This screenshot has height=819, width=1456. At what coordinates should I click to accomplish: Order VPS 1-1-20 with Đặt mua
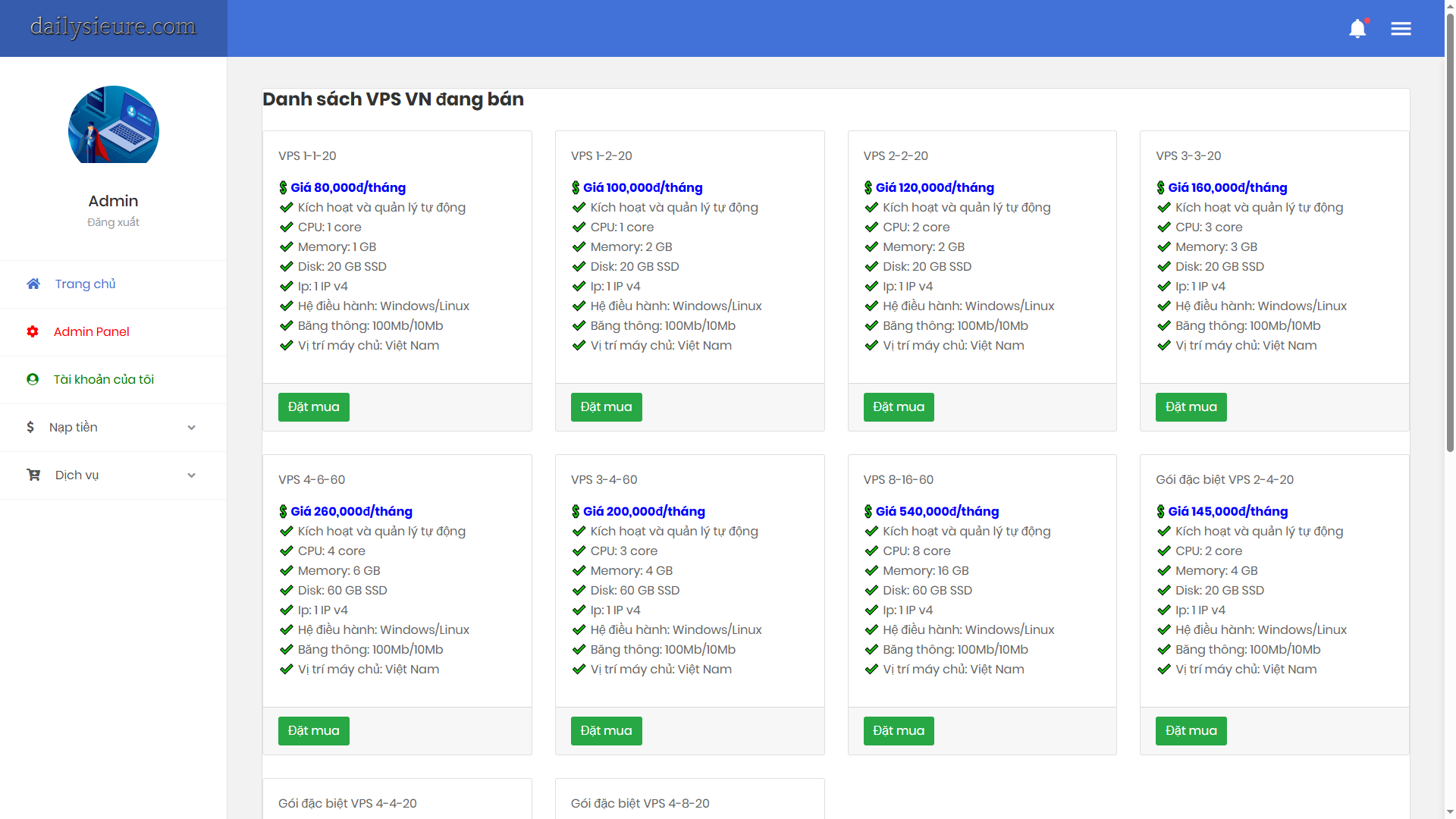313,407
